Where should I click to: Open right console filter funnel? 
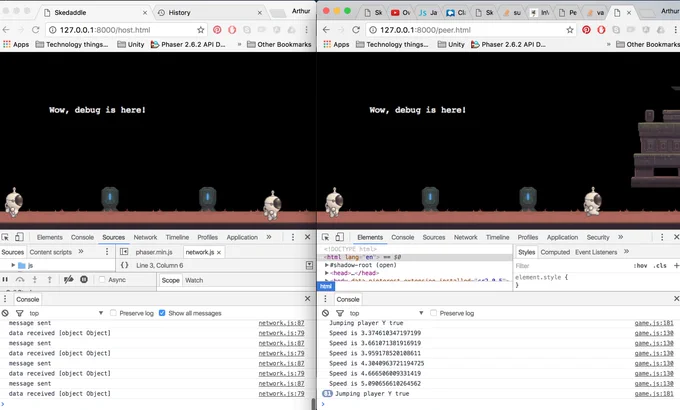(340, 313)
